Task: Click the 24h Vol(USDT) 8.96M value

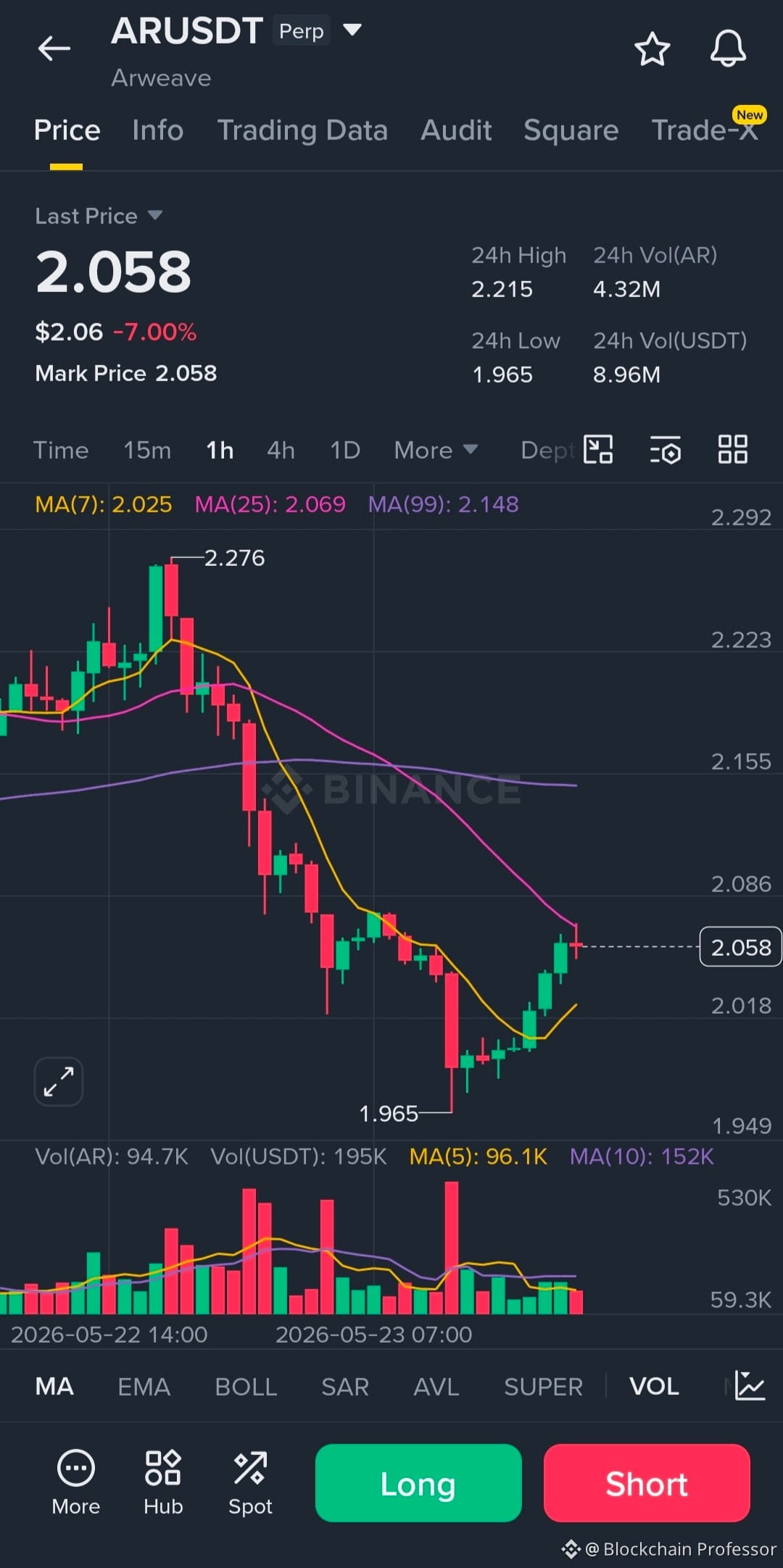Action: (626, 375)
